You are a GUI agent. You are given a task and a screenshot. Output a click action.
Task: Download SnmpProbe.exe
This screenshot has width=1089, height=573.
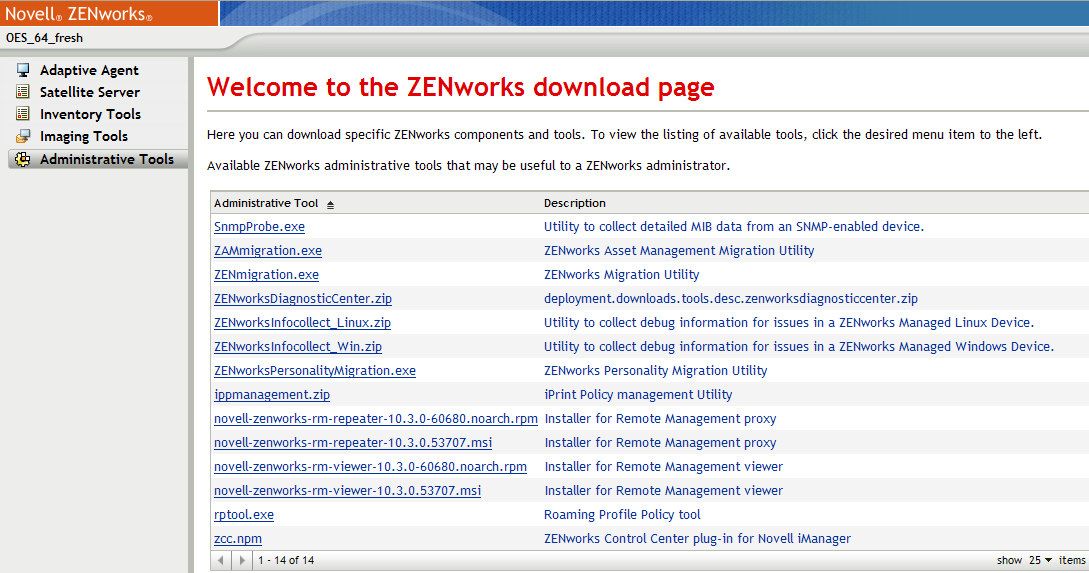click(259, 226)
